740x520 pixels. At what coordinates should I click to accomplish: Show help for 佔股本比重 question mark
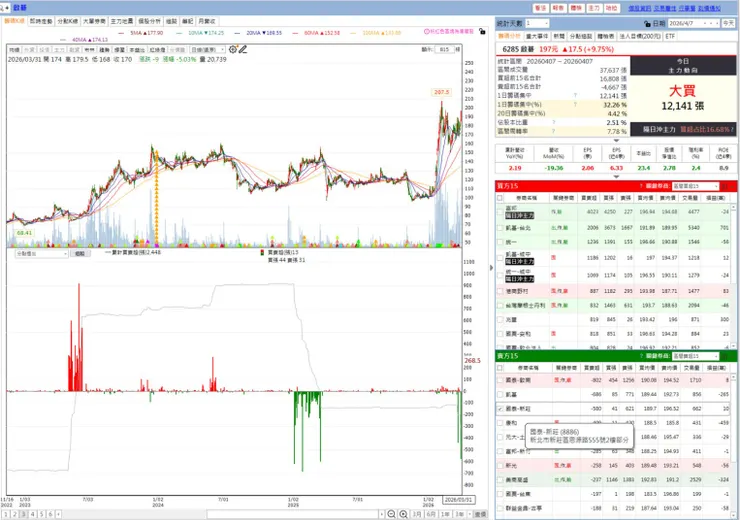point(553,122)
